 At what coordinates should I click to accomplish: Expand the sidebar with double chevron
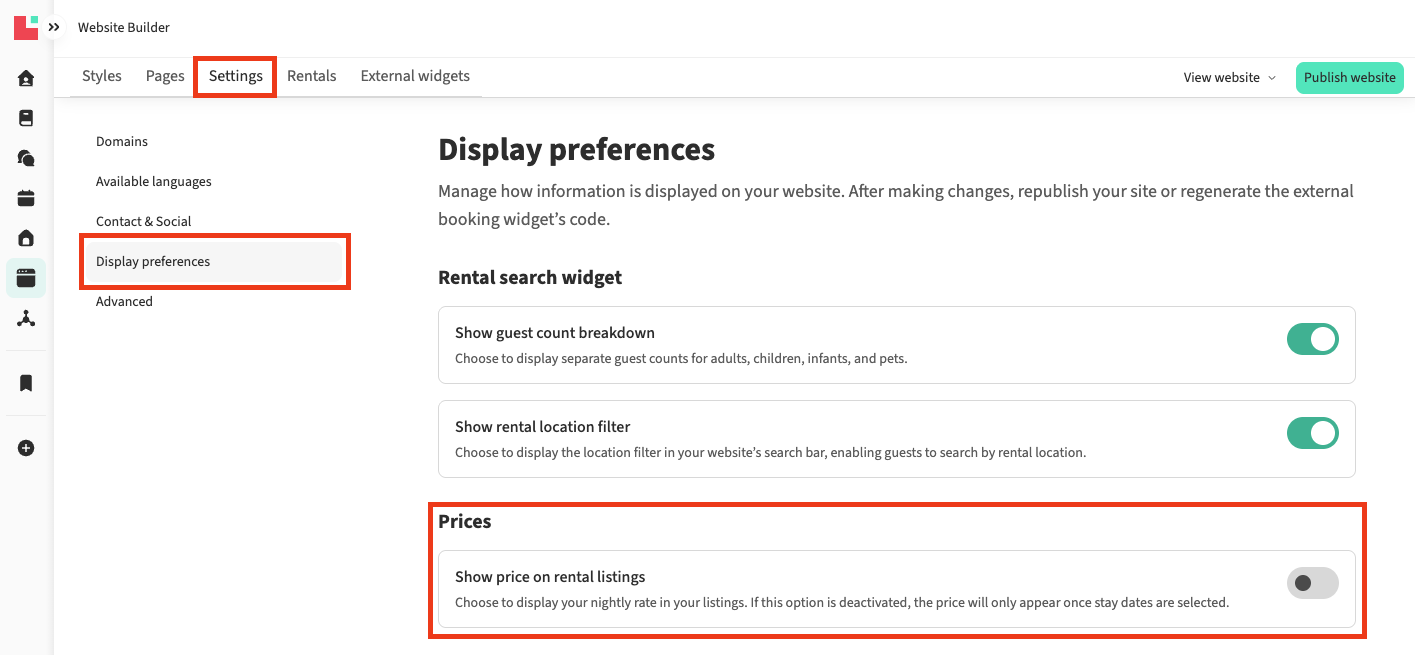tap(54, 27)
